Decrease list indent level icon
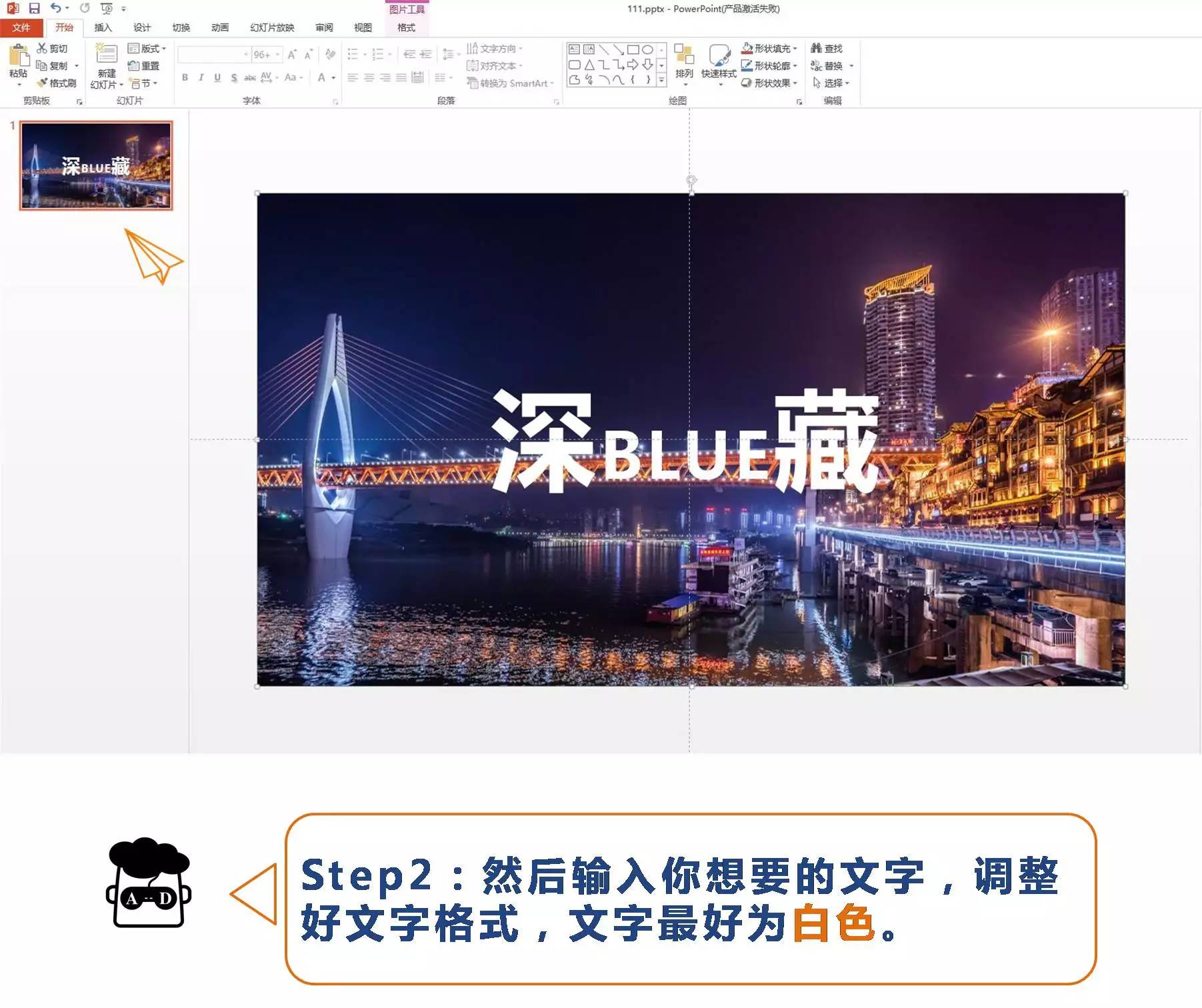Screen dimensions: 1202x1008 [409, 54]
